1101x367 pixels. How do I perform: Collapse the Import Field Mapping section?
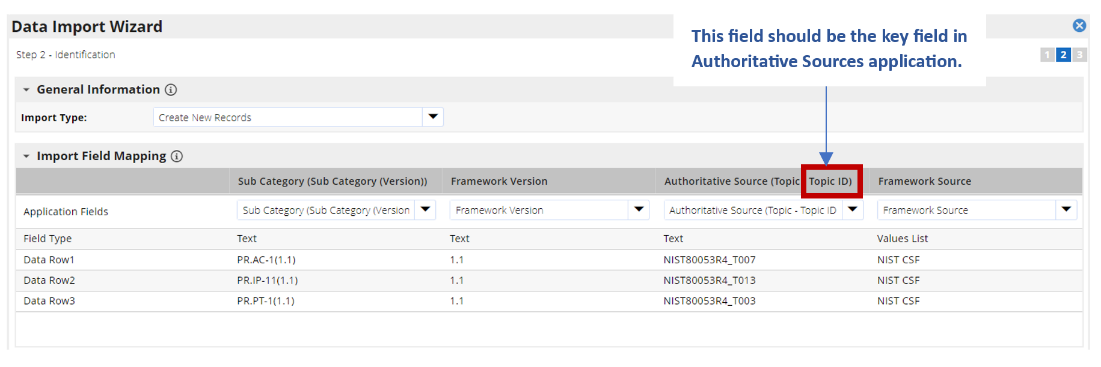26,156
